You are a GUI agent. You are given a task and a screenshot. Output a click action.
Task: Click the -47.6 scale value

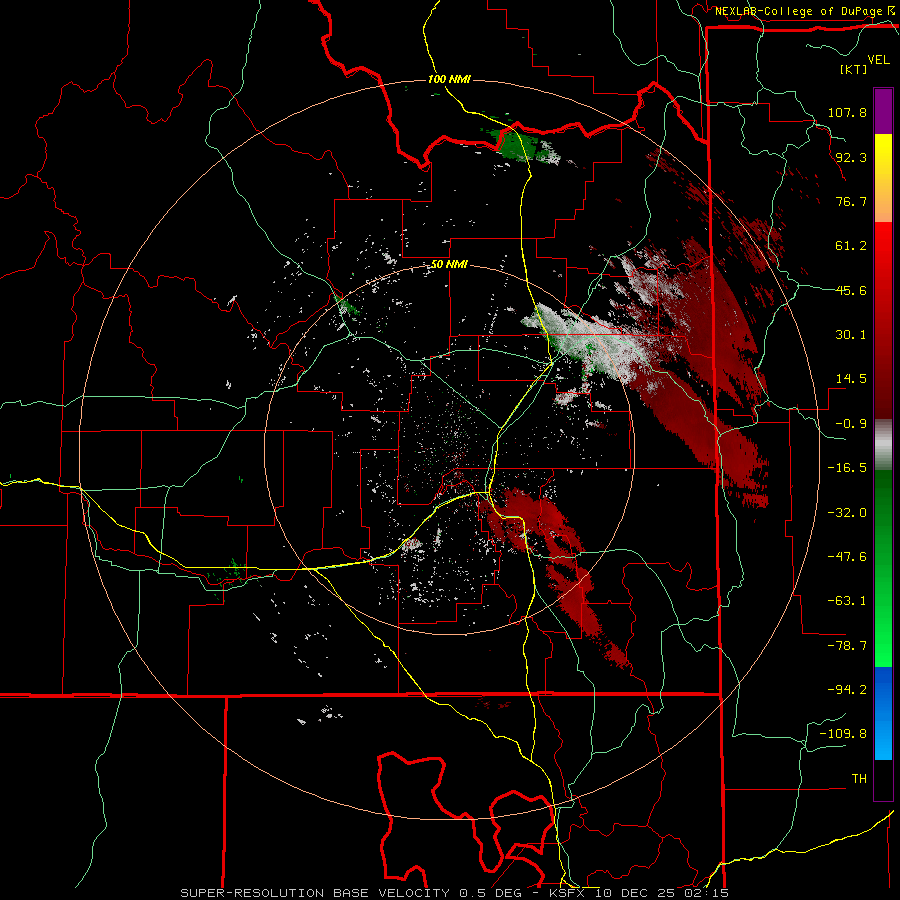[847, 557]
